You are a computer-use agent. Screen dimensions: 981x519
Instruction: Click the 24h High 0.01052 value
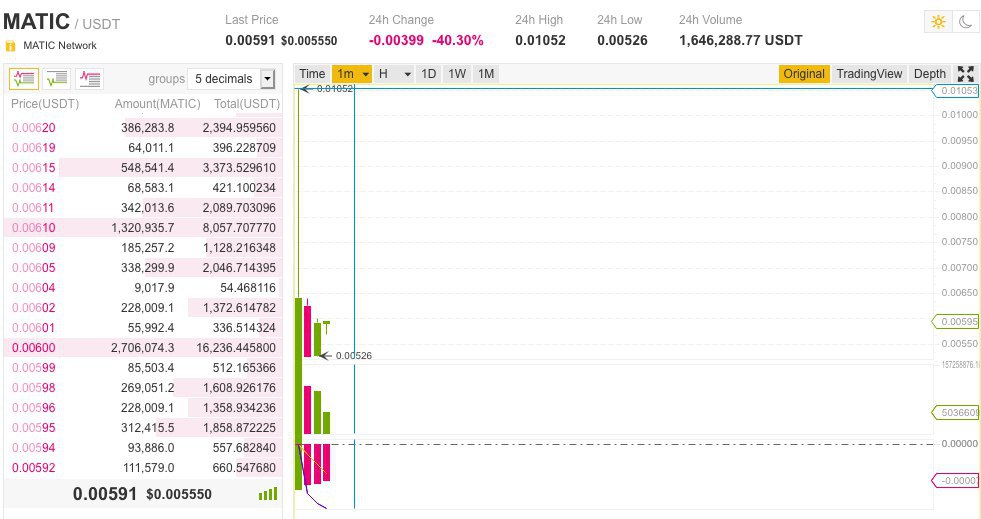[540, 41]
